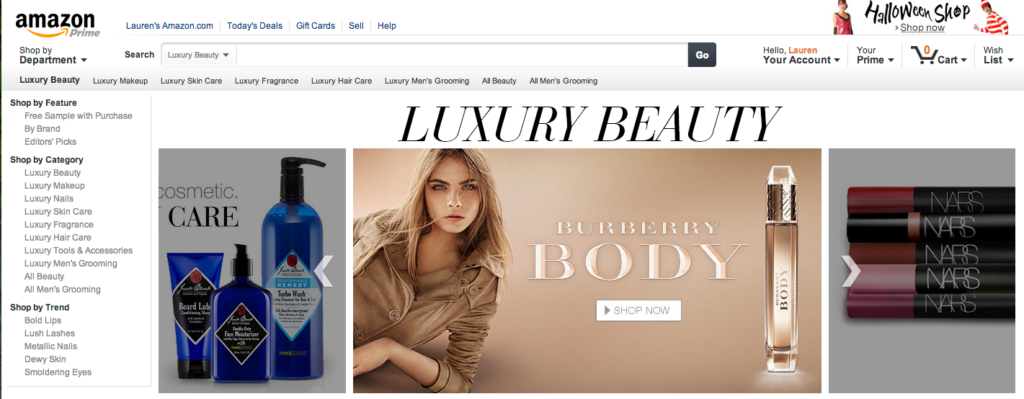Open All Men's Grooming under Shop by Category
The width and height of the screenshot is (1024, 399).
63,289
